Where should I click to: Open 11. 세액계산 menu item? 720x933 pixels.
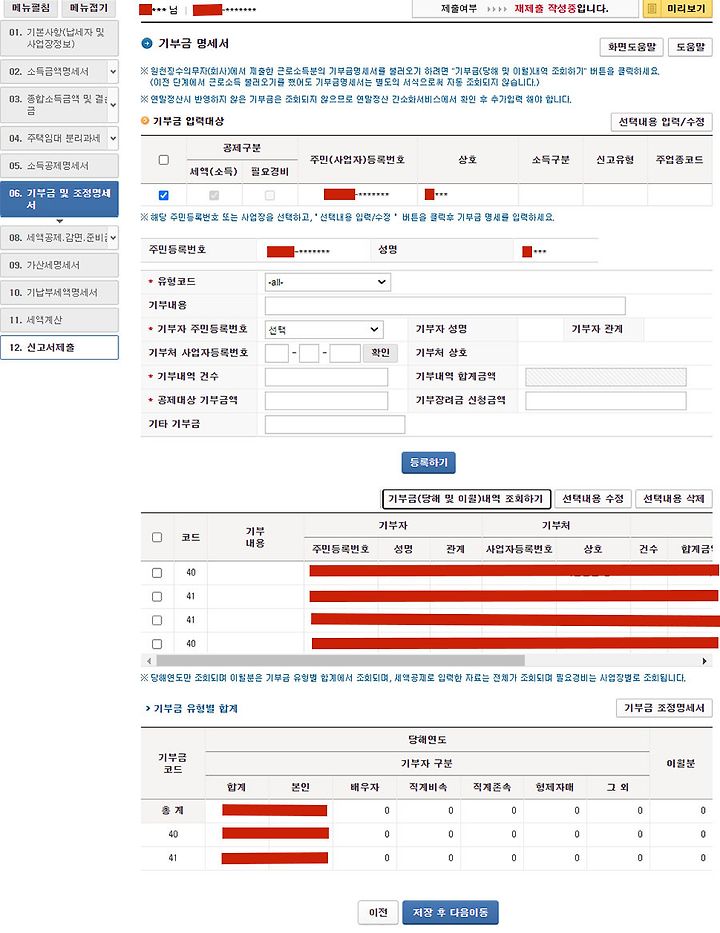coord(60,320)
